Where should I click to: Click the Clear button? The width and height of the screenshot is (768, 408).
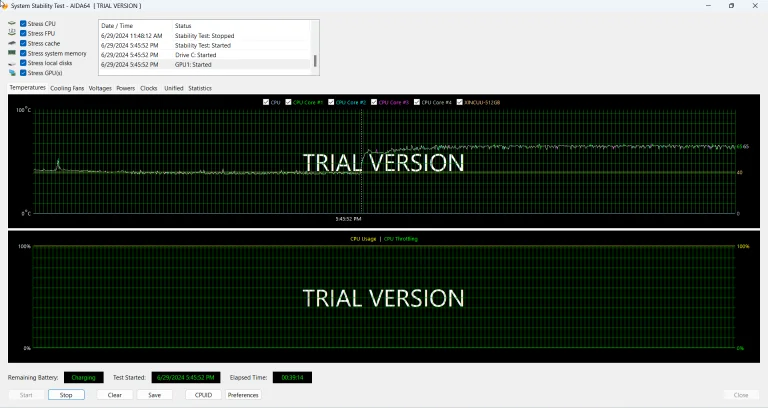(x=115, y=395)
